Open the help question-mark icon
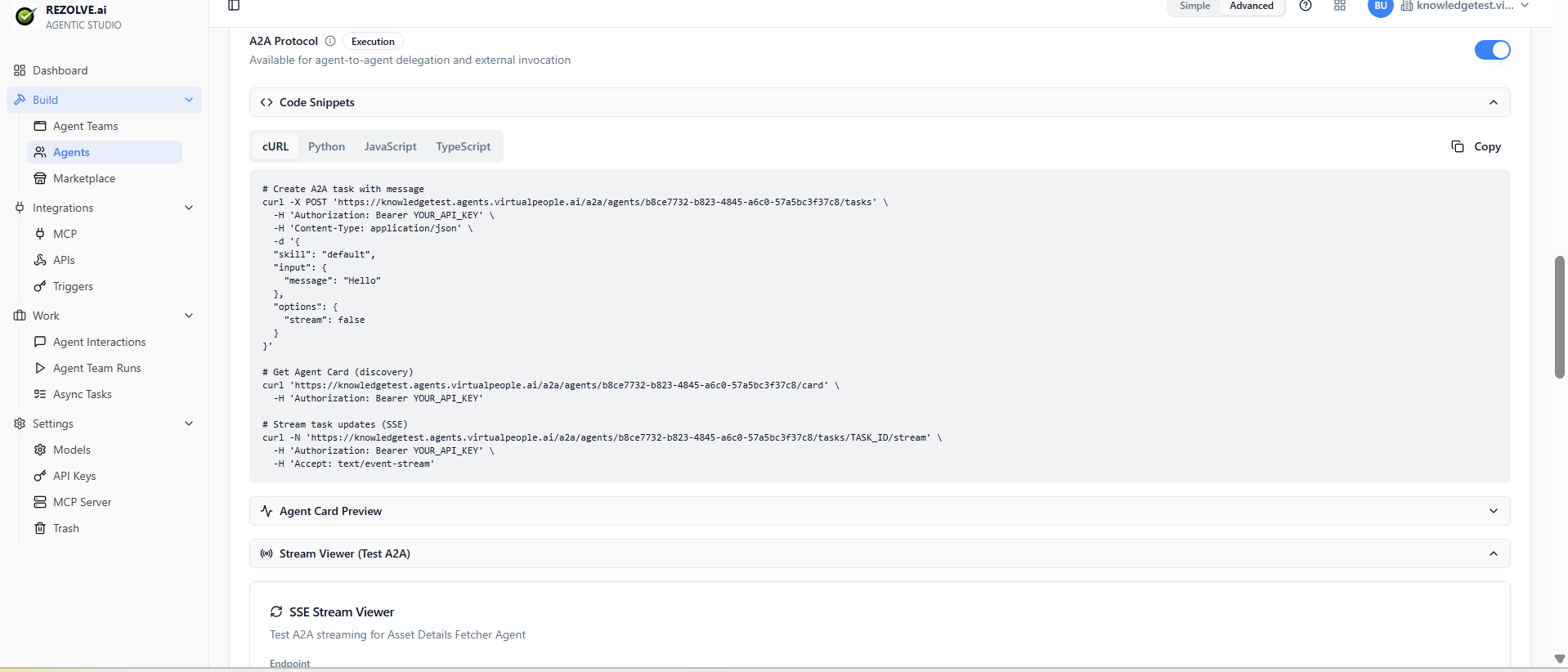This screenshot has height=672, width=1568. click(x=1306, y=6)
